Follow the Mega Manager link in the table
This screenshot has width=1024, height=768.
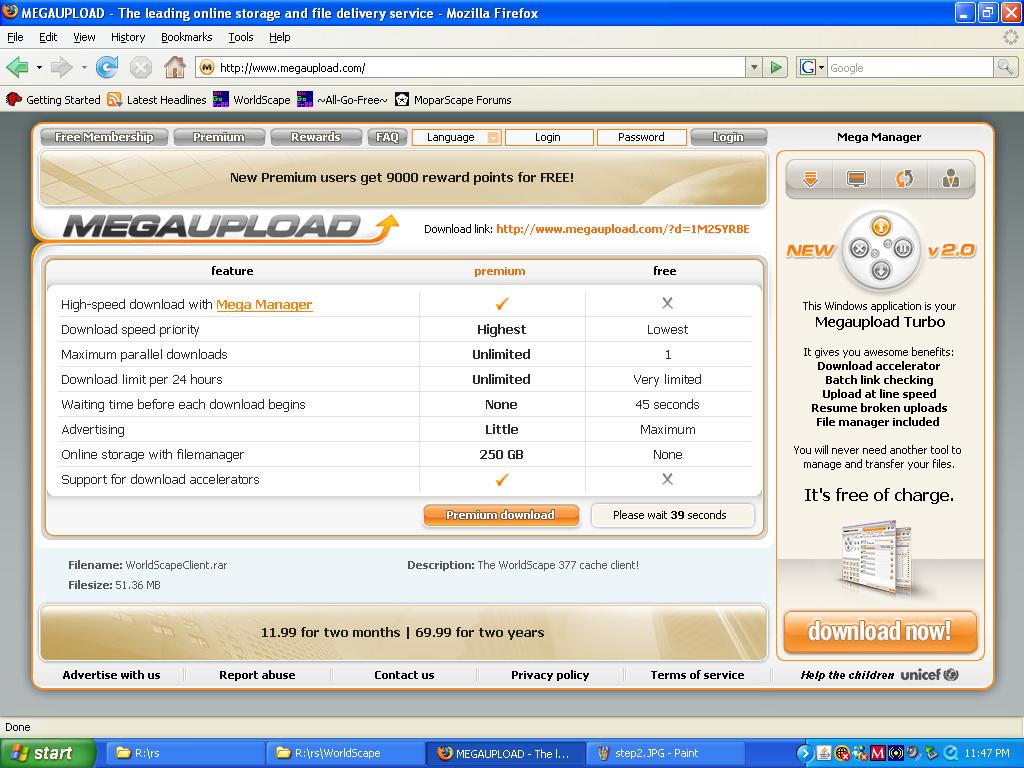click(264, 304)
